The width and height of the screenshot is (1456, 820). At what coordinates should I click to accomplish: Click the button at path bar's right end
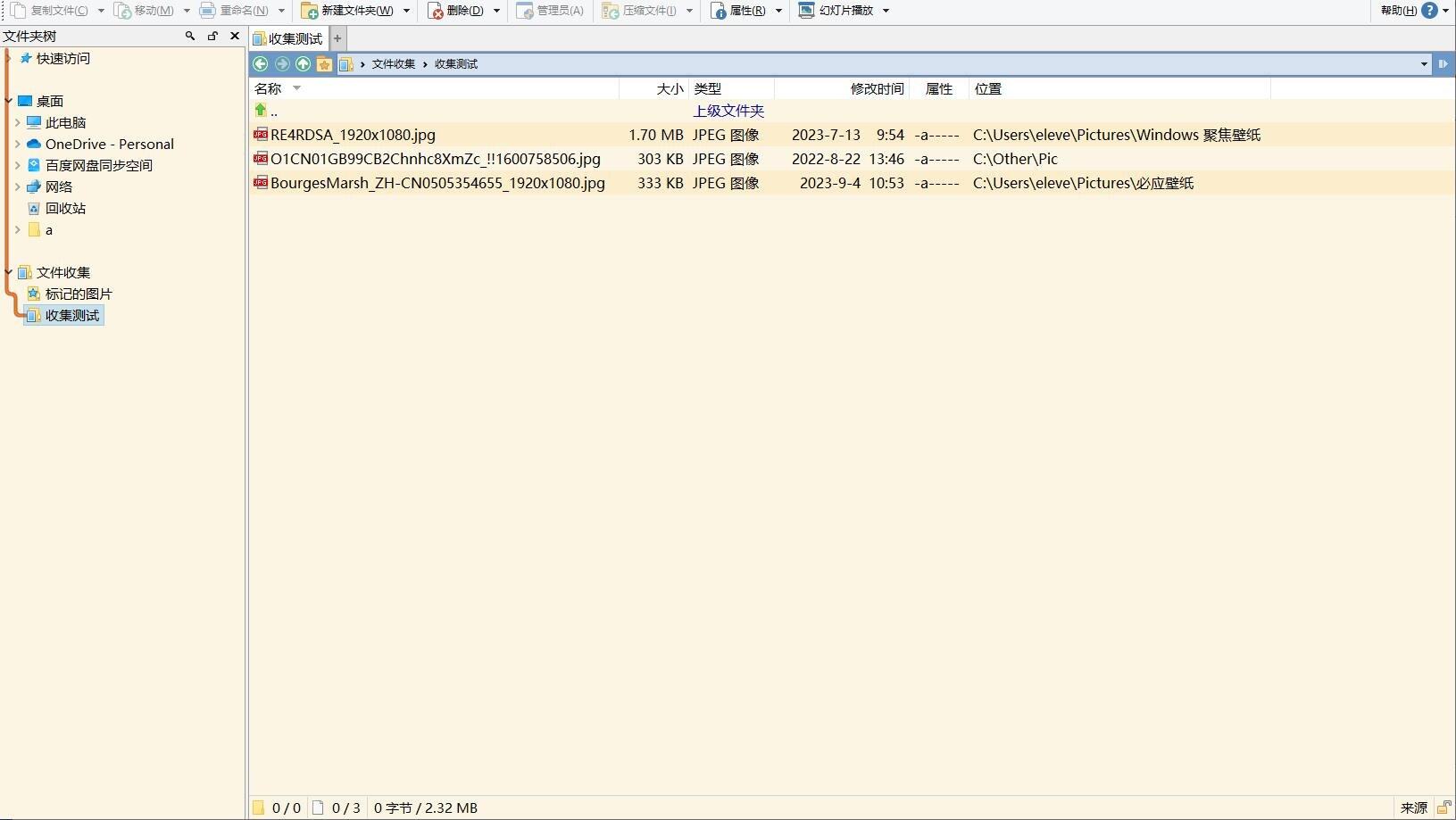[1444, 63]
